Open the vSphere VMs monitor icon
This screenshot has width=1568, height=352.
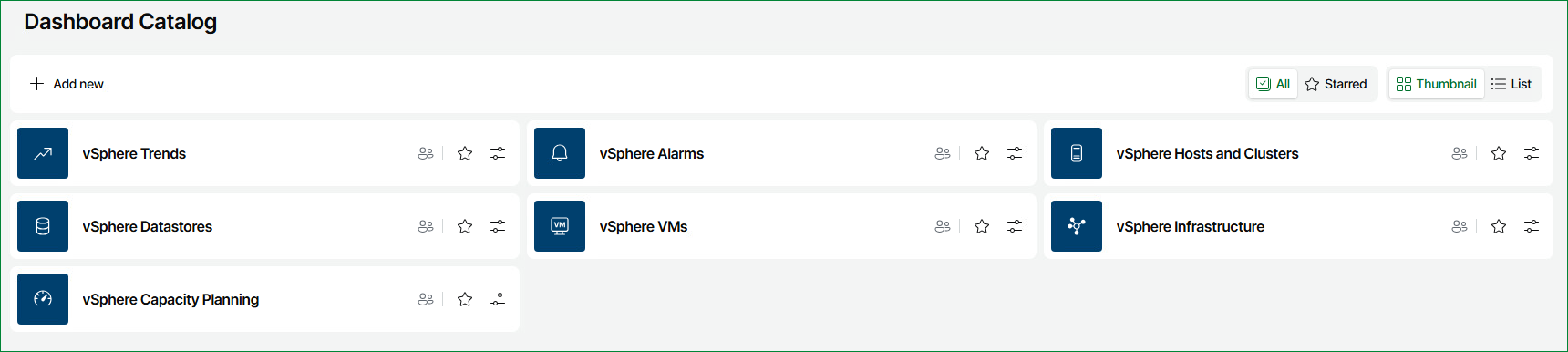560,226
